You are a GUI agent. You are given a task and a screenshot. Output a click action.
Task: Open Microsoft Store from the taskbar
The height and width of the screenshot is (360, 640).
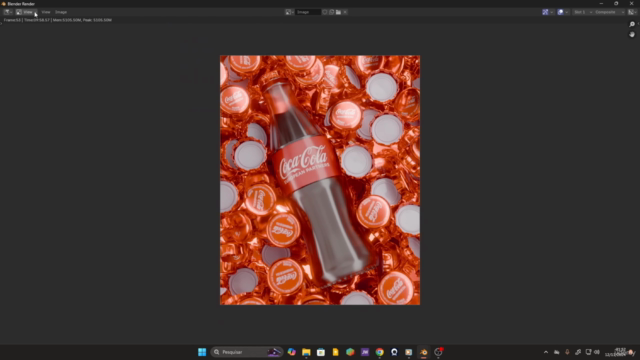(x=321, y=352)
